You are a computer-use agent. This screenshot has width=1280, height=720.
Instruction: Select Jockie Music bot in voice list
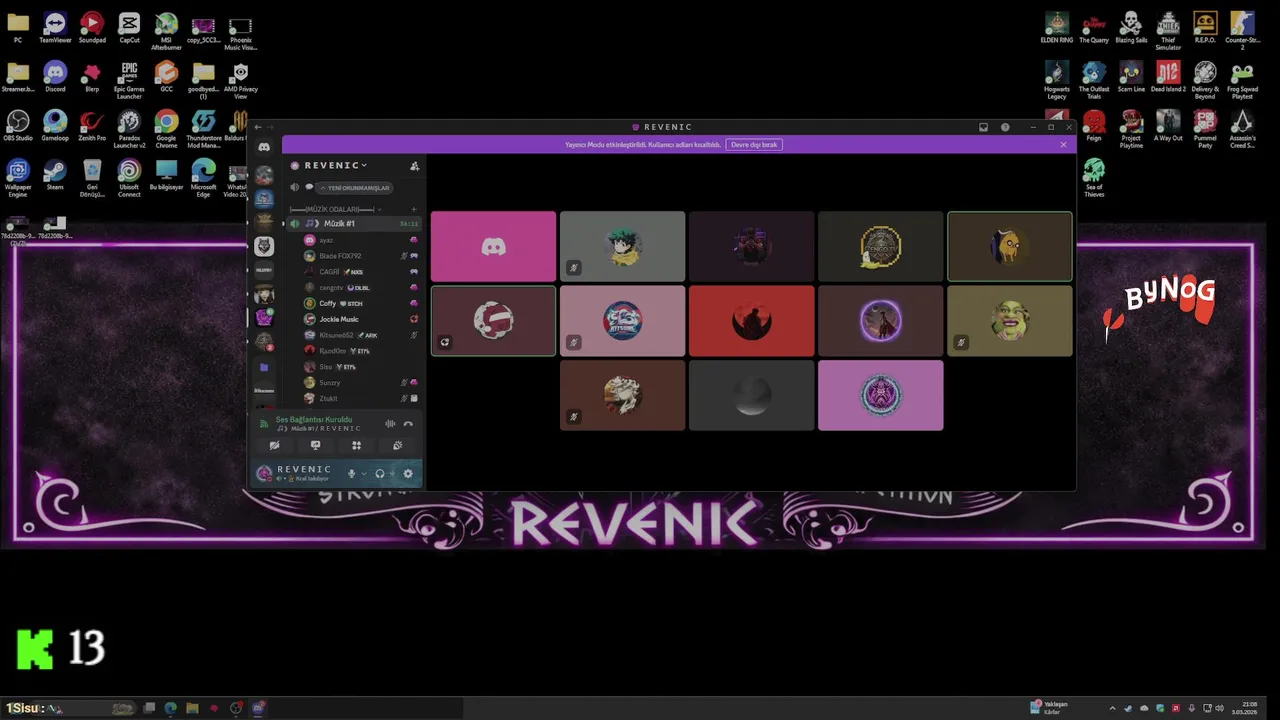point(360,319)
